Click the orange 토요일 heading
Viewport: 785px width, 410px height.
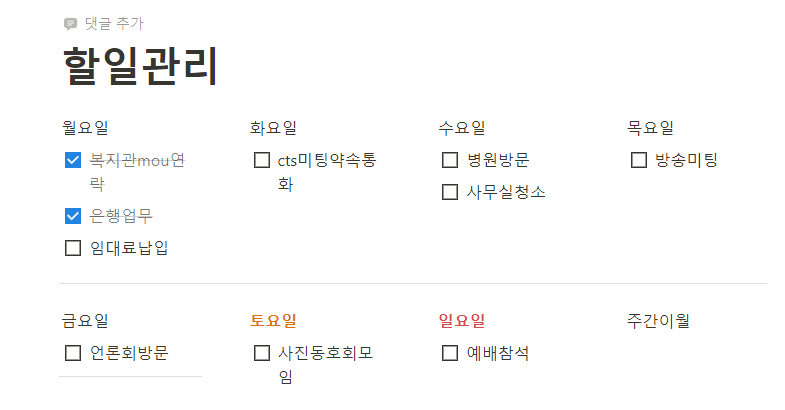[x=273, y=321]
